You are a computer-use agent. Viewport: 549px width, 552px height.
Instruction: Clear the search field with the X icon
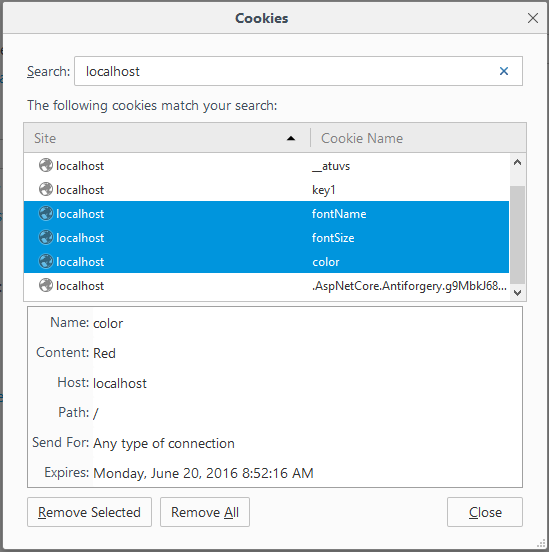click(x=504, y=71)
